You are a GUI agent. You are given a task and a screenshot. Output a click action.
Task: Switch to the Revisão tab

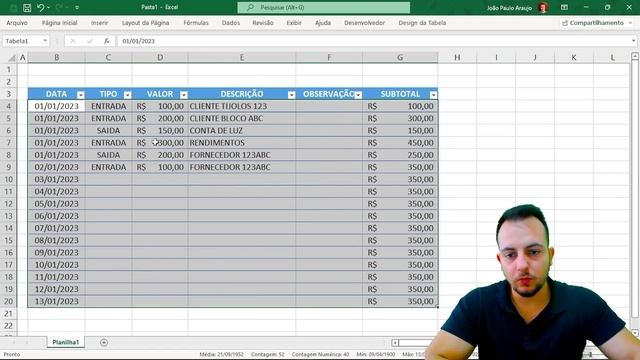263,23
